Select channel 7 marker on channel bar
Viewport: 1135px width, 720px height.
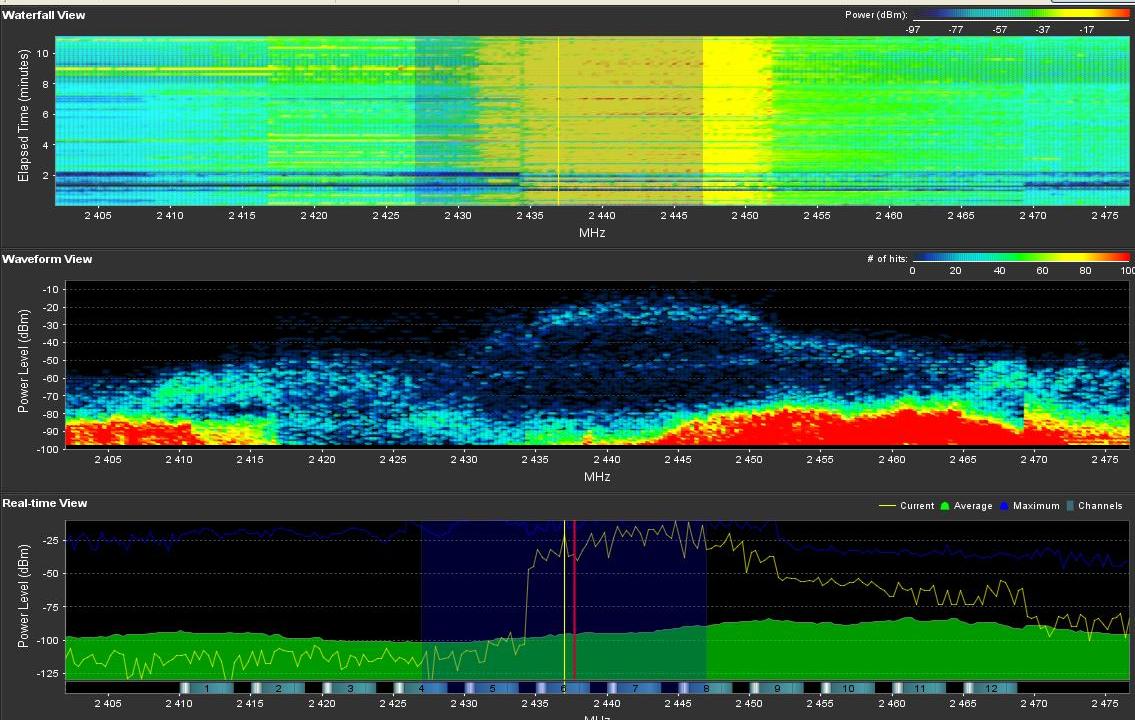pyautogui.click(x=635, y=689)
